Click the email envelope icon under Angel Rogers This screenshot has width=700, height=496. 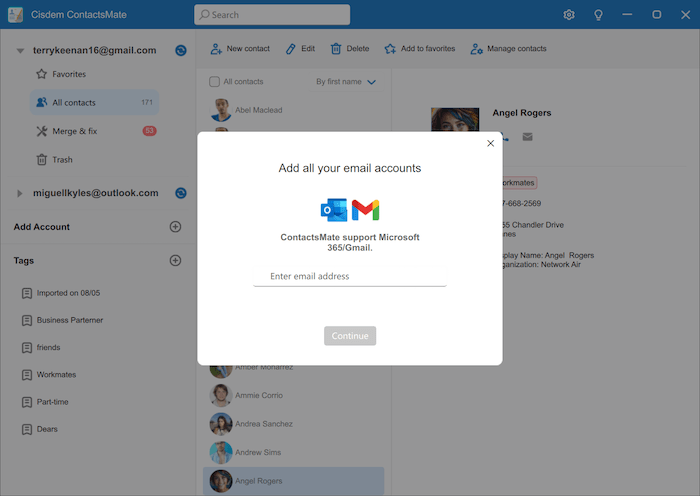[527, 137]
